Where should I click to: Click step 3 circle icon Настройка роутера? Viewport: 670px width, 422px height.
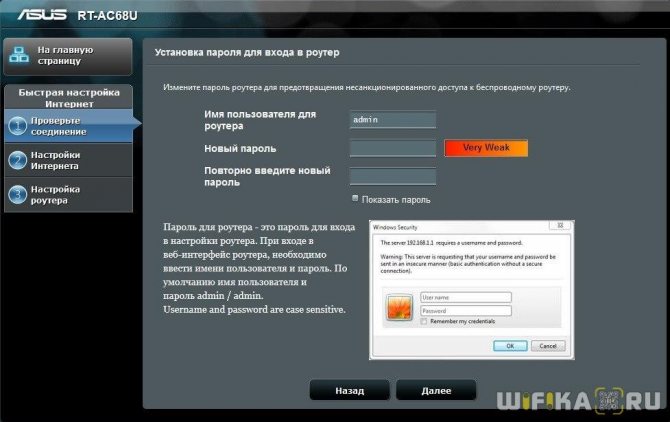pyautogui.click(x=18, y=195)
